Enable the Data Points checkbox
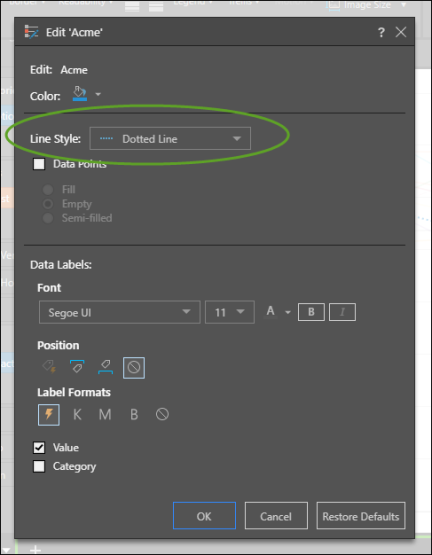 (39, 164)
